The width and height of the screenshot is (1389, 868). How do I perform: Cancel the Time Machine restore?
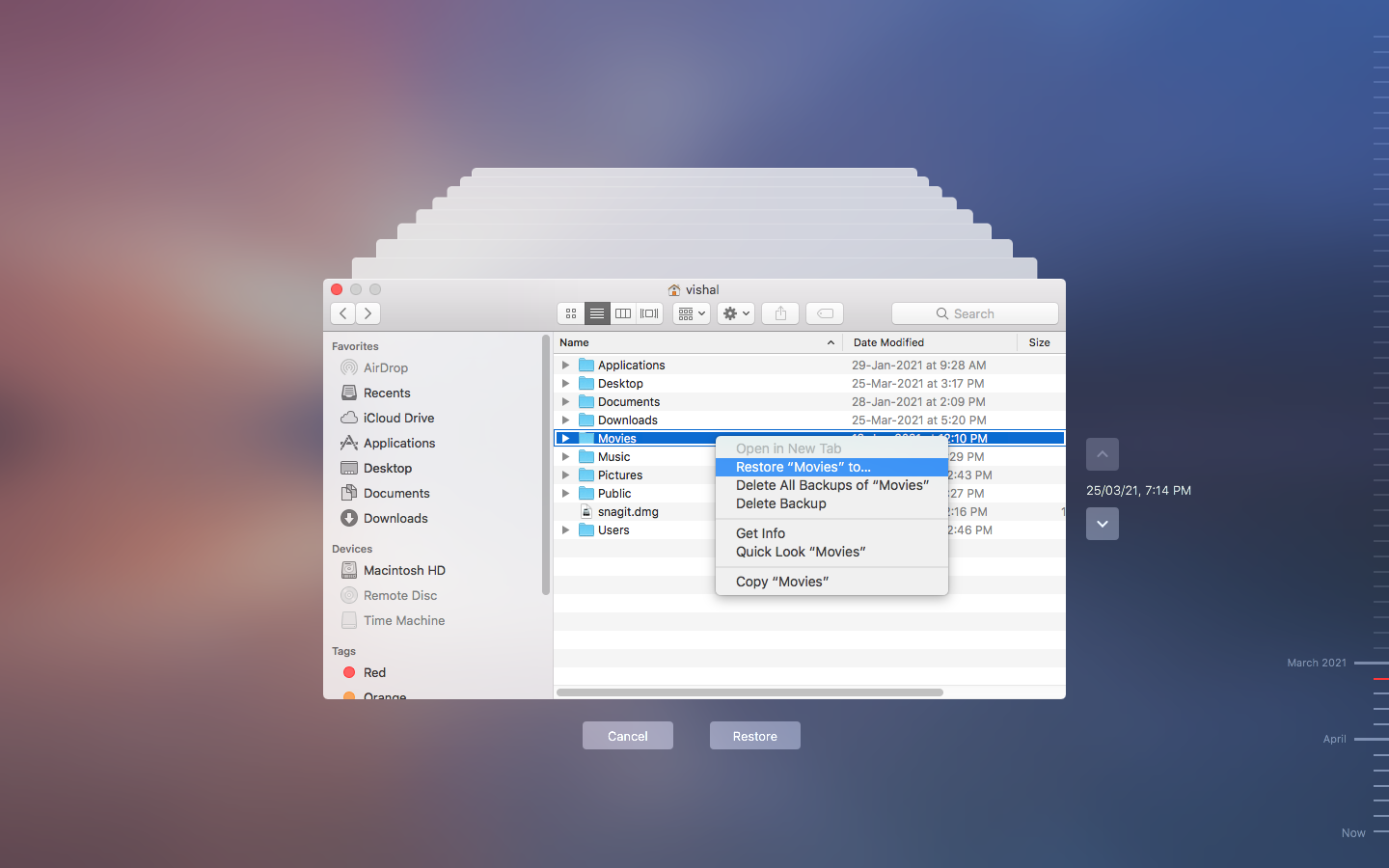click(627, 735)
